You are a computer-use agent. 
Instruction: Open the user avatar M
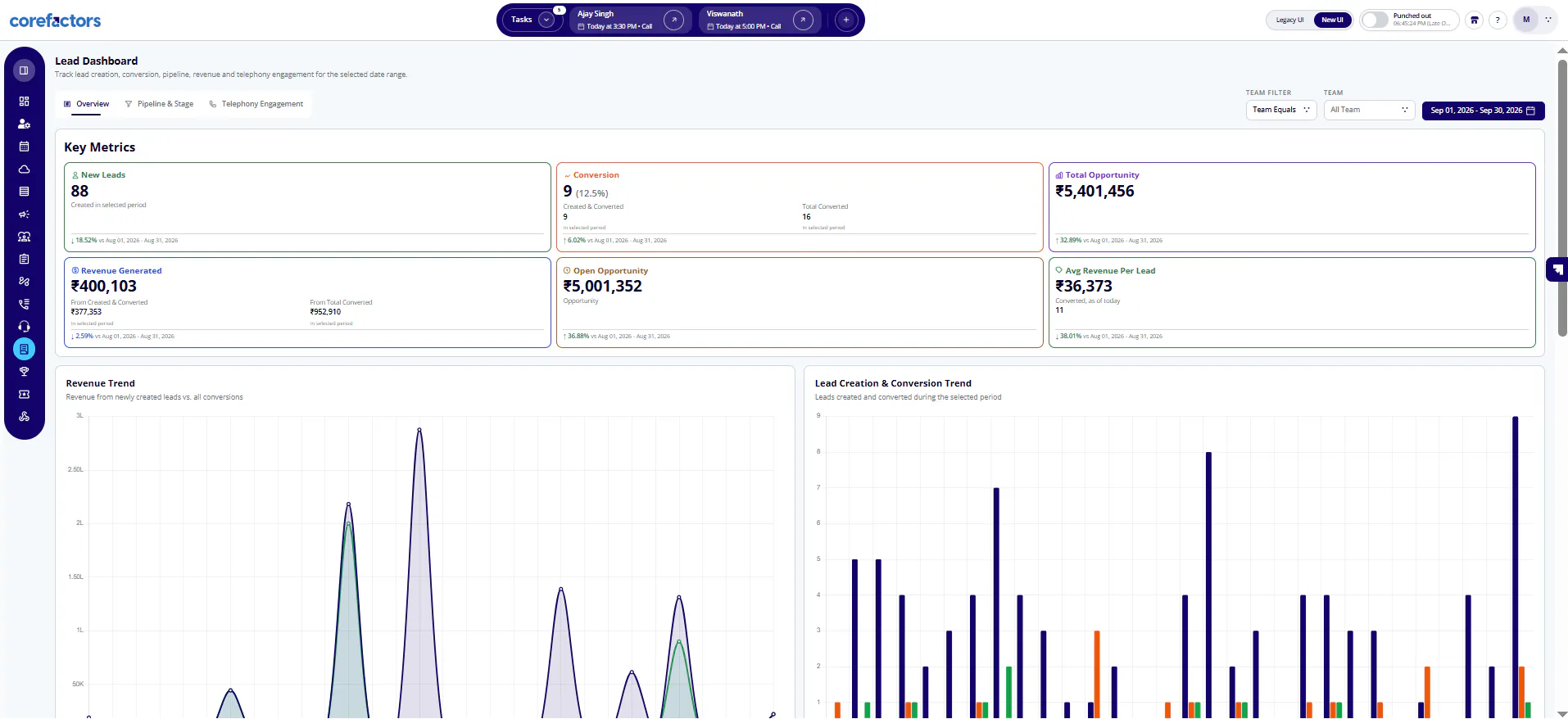point(1526,20)
